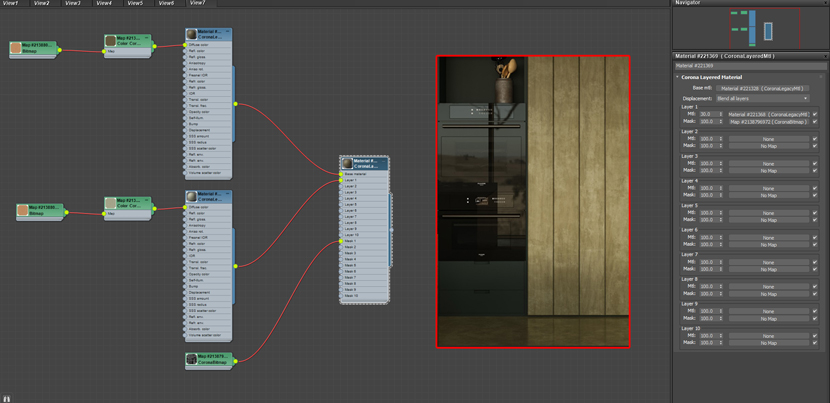
Task: Collapse the Corona Layered Material rollout
Action: point(677,77)
